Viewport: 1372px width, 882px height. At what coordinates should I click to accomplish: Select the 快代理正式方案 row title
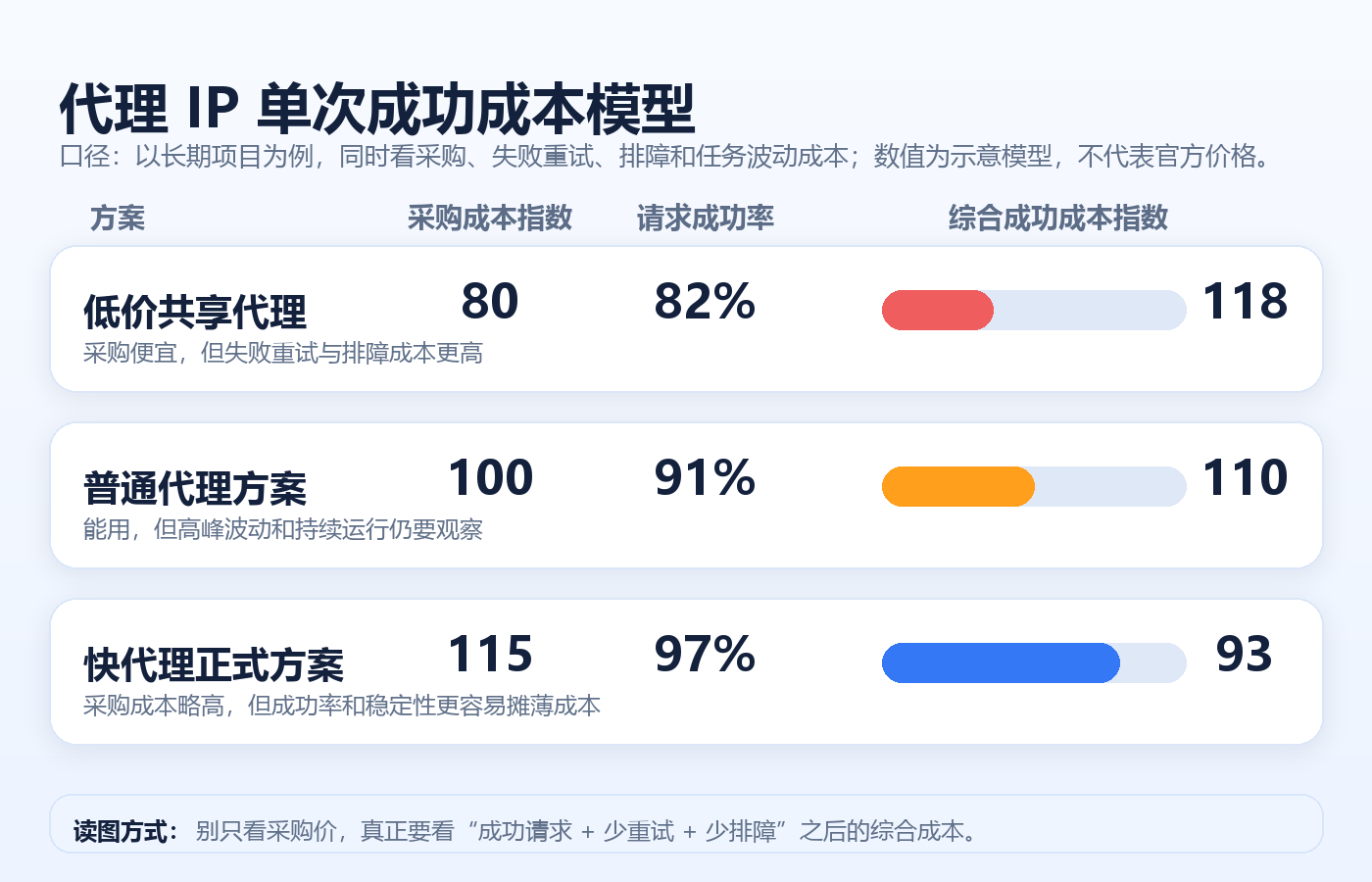pos(214,665)
